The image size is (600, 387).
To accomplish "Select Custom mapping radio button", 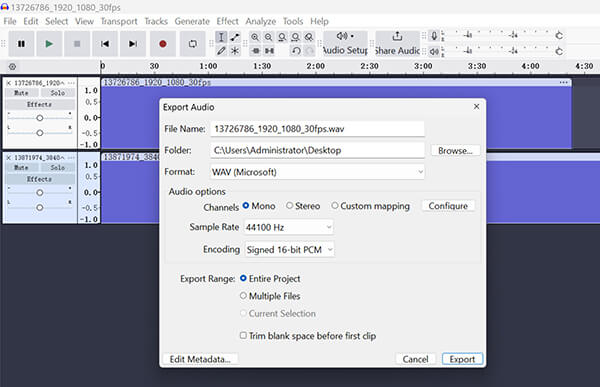I will 335,206.
